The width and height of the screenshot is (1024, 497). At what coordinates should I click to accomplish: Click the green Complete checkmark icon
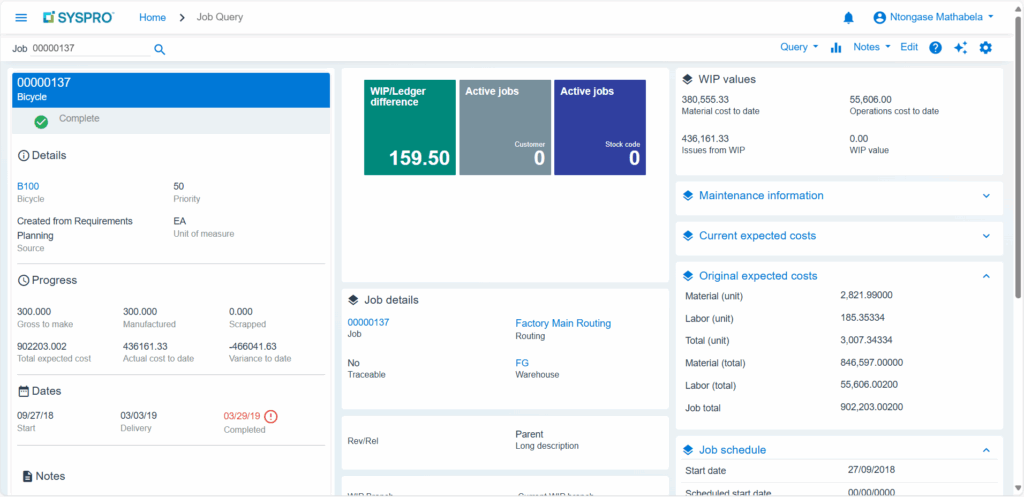click(41, 121)
